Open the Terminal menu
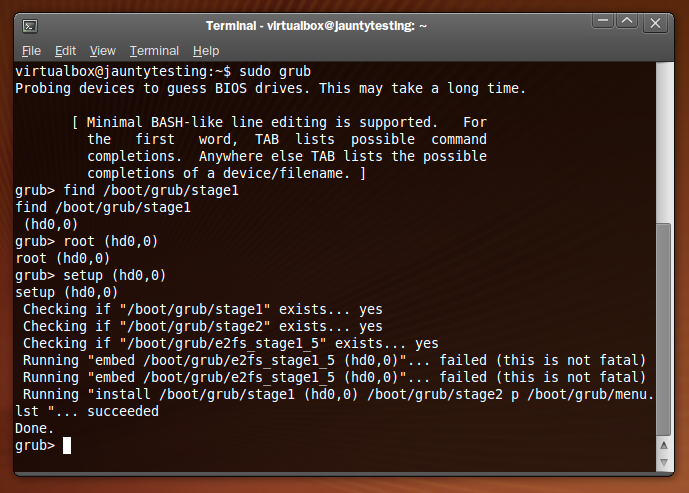The height and width of the screenshot is (493, 689). point(154,50)
